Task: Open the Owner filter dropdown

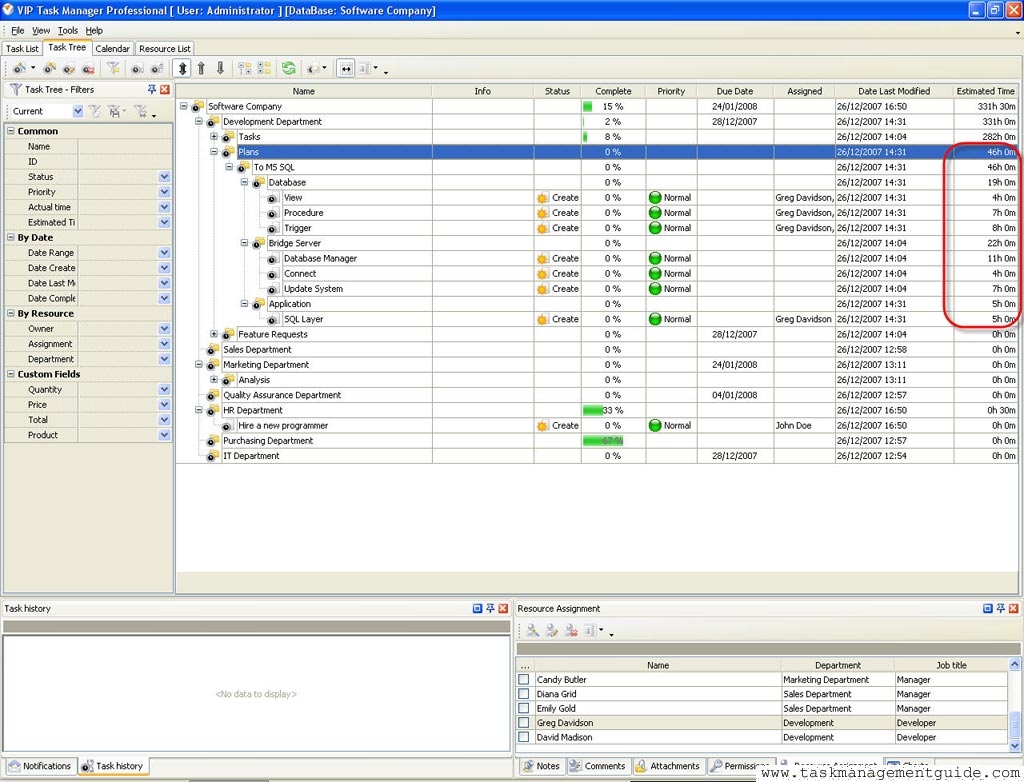Action: tap(164, 329)
